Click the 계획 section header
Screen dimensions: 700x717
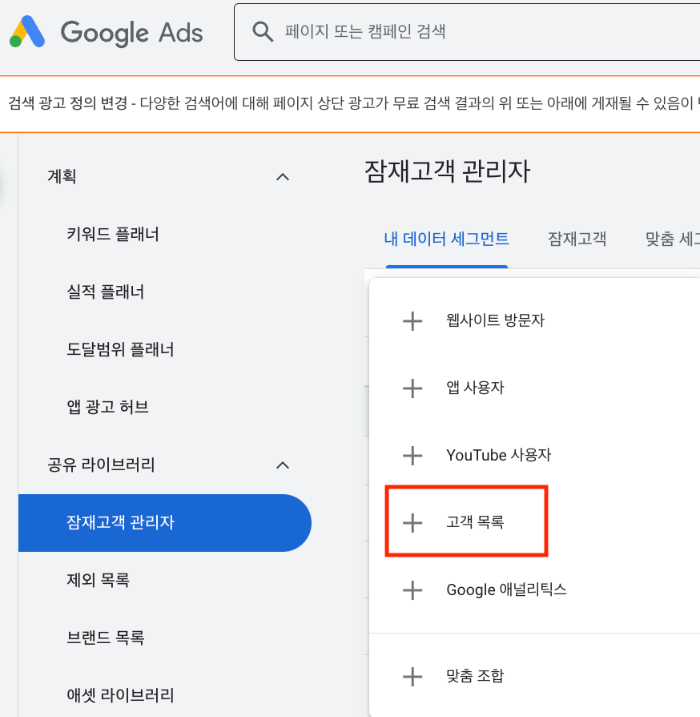pos(62,177)
